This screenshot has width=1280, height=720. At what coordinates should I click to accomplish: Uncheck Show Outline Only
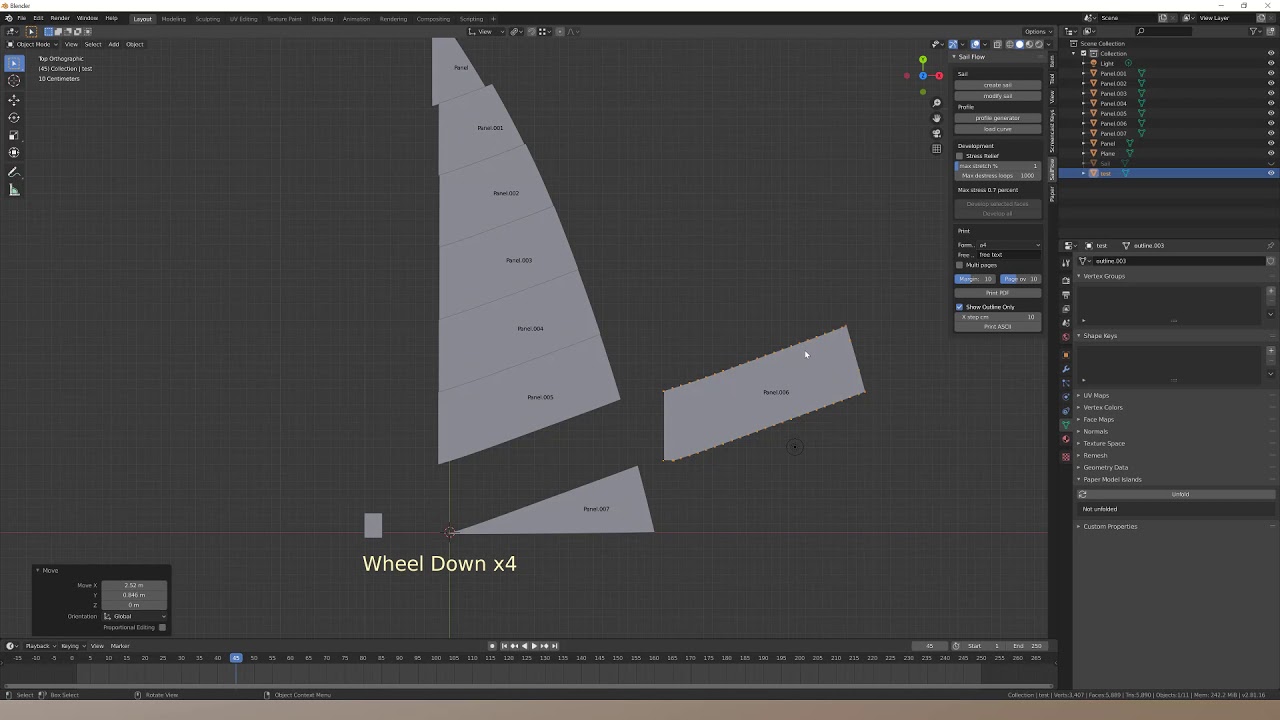960,307
